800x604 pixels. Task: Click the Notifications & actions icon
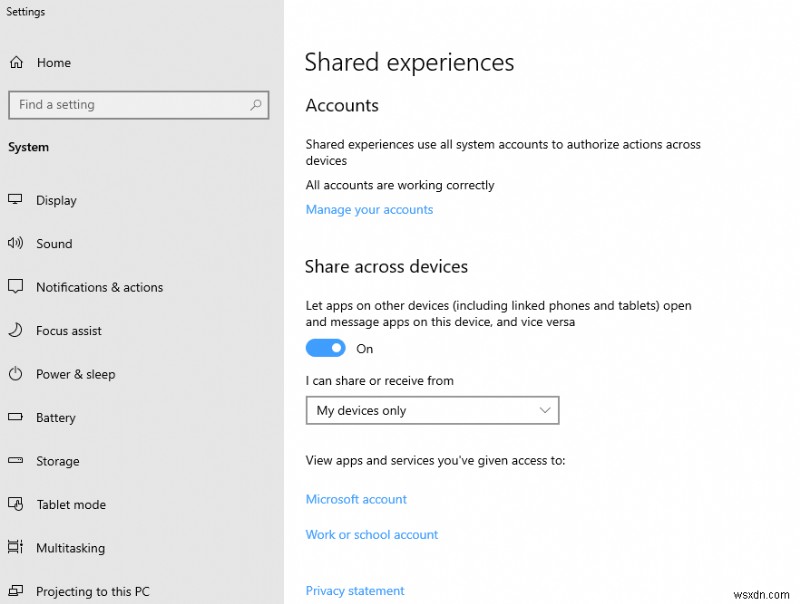click(x=16, y=287)
